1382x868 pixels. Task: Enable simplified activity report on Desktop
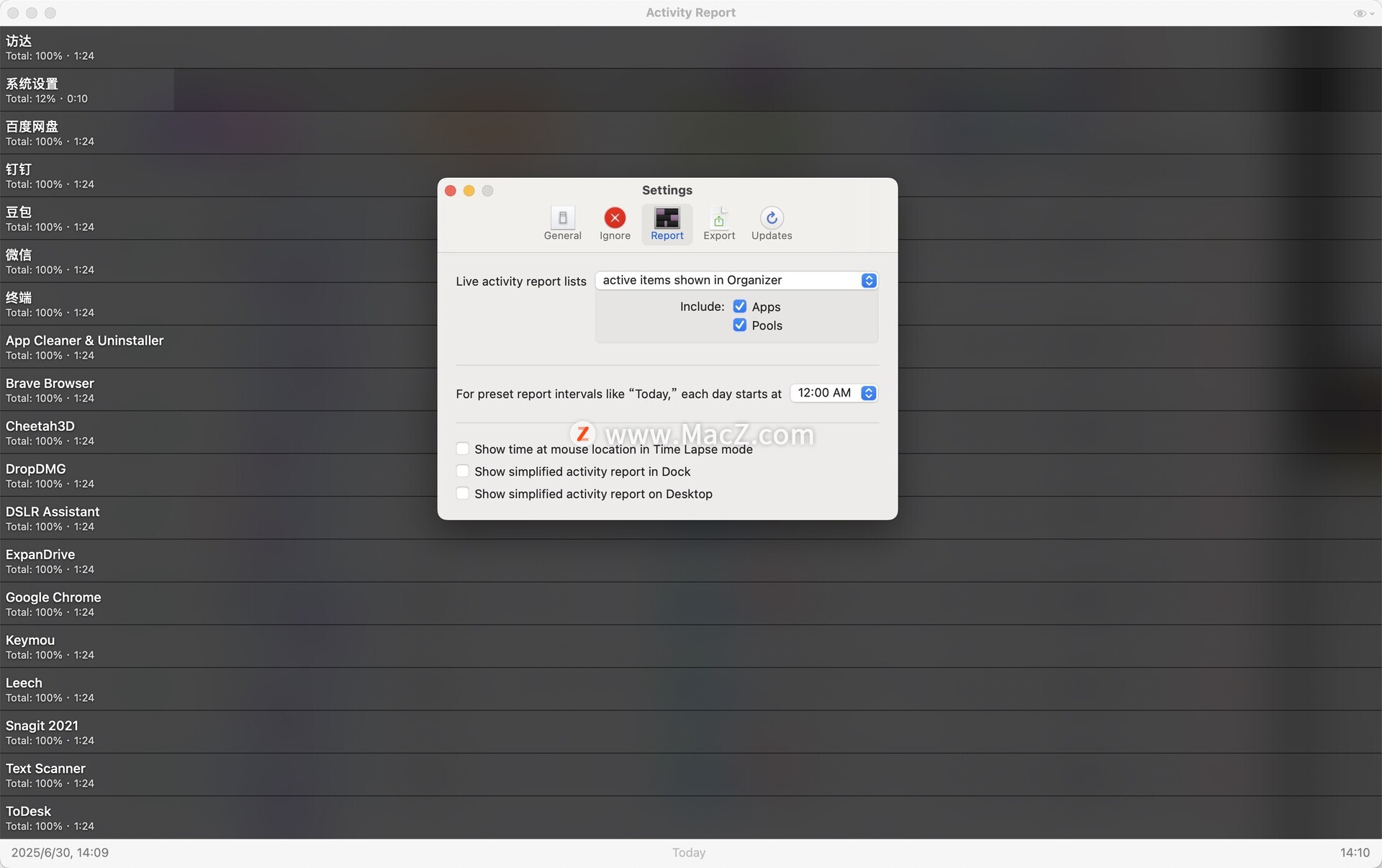[x=462, y=494]
